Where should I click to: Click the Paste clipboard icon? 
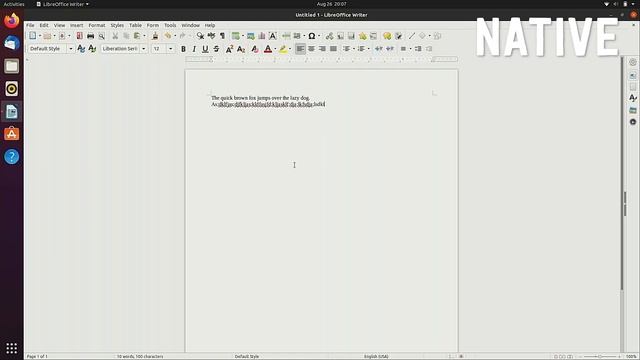coord(137,36)
